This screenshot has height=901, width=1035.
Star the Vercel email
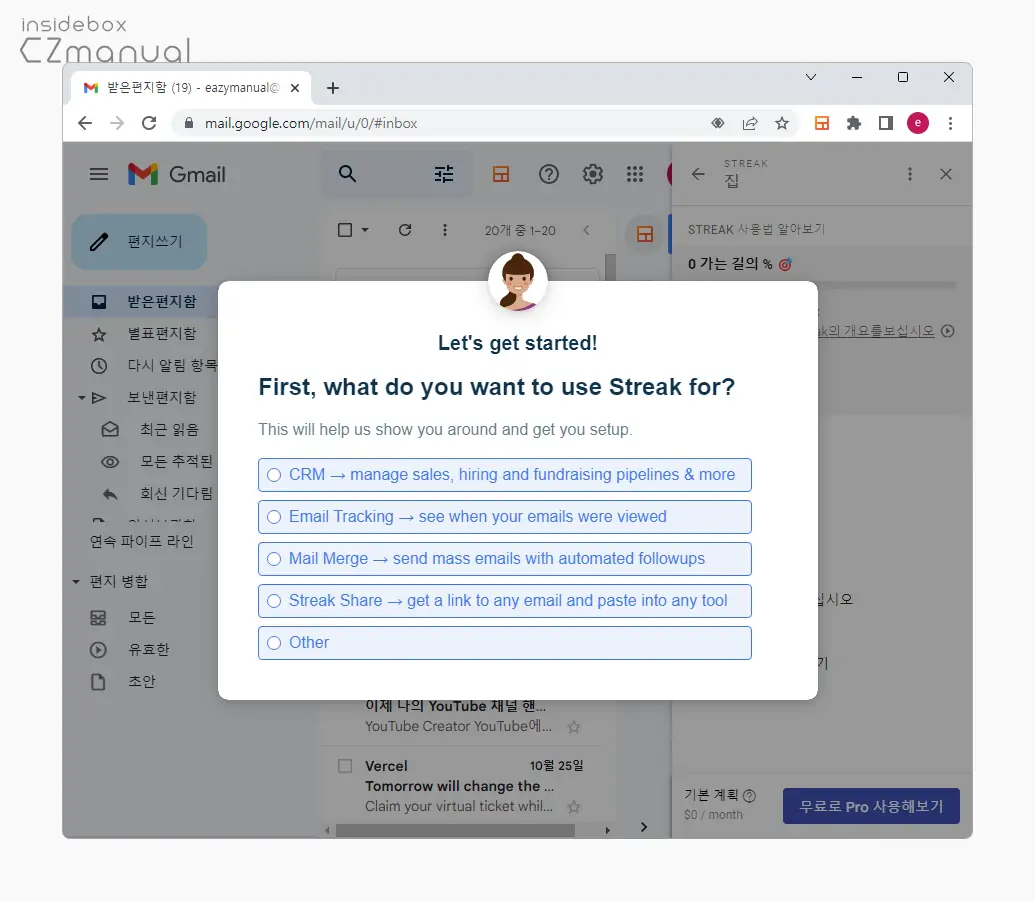click(574, 807)
